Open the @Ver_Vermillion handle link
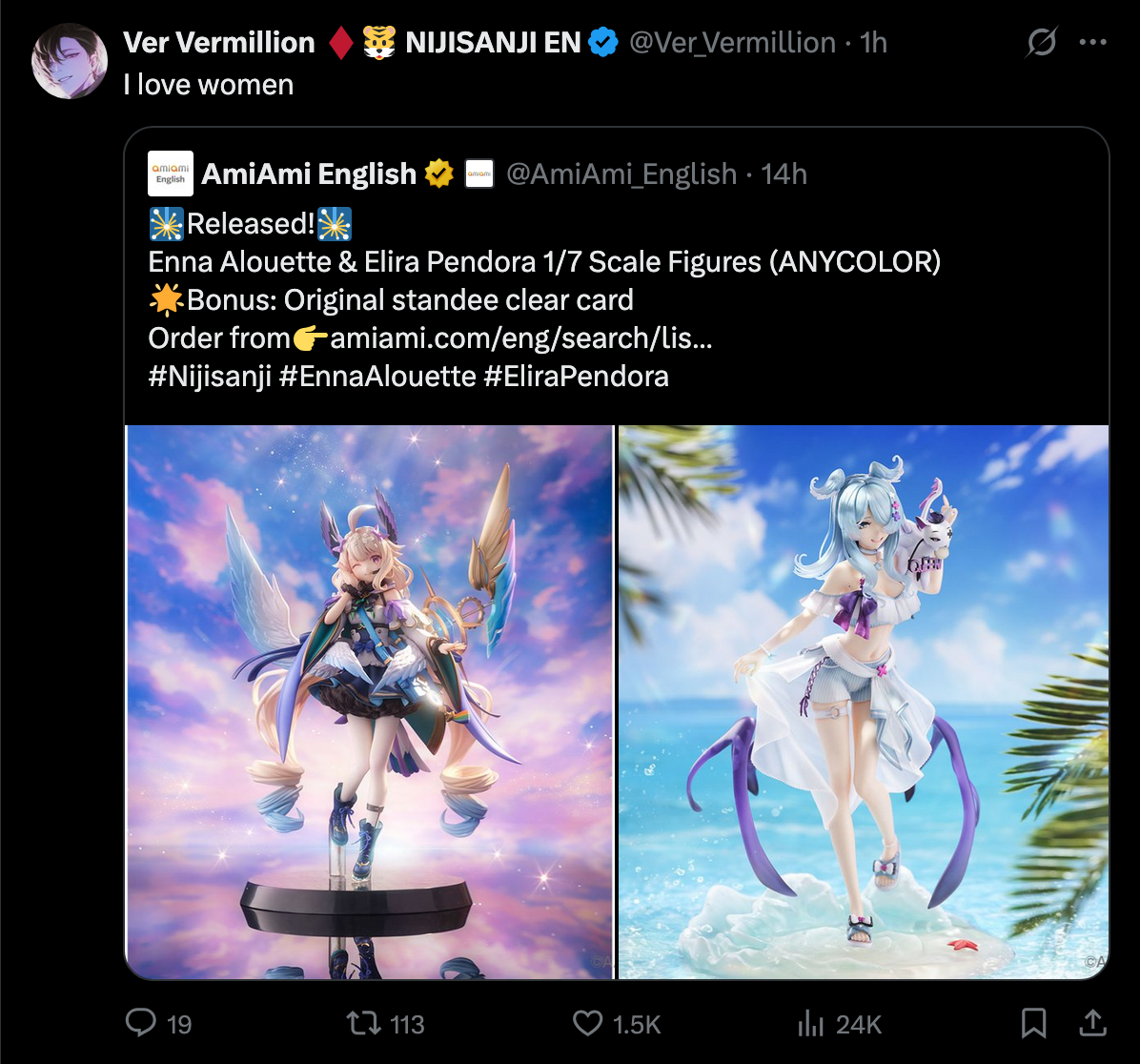 tap(732, 43)
